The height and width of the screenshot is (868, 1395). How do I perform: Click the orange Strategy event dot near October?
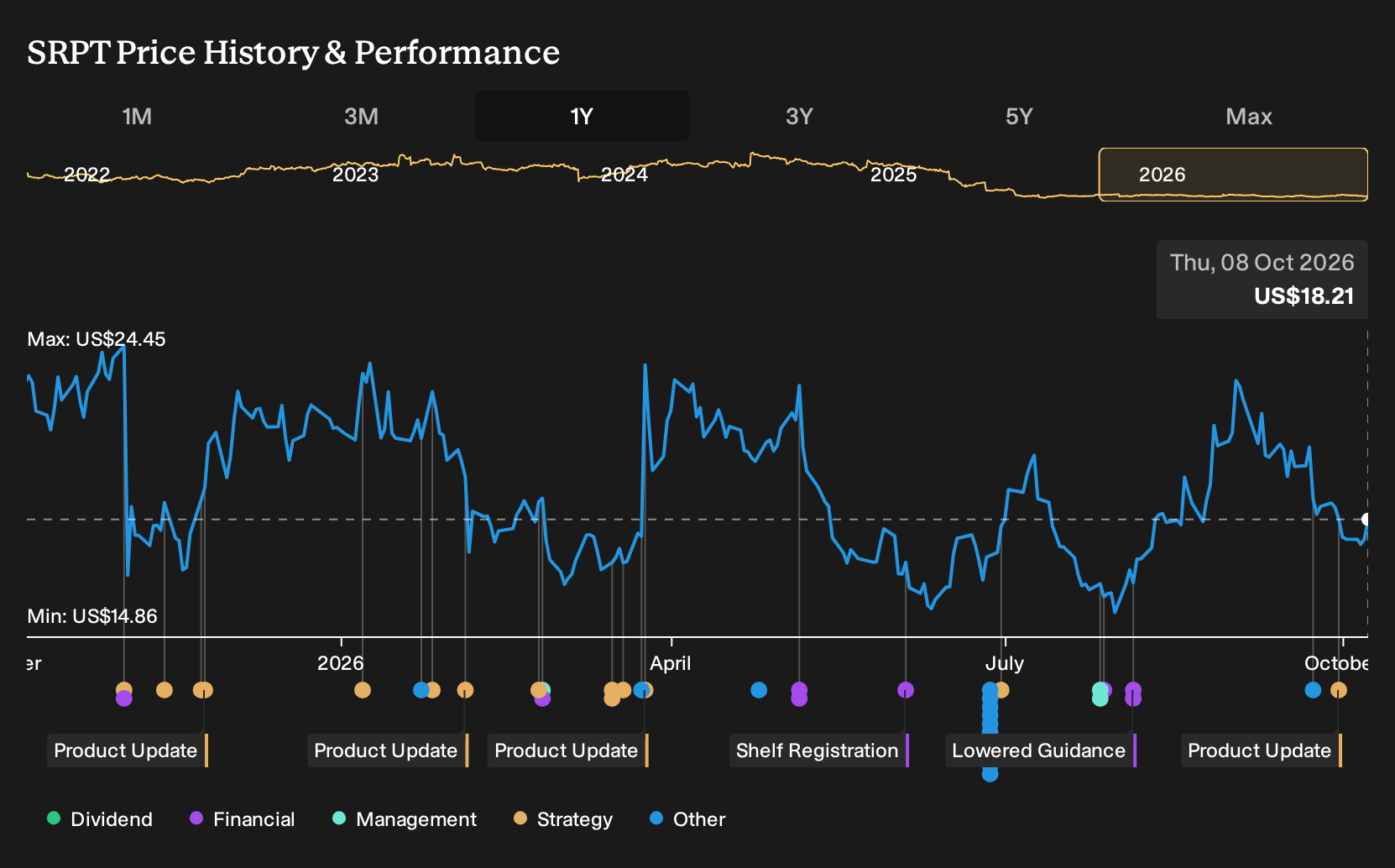point(1339,690)
